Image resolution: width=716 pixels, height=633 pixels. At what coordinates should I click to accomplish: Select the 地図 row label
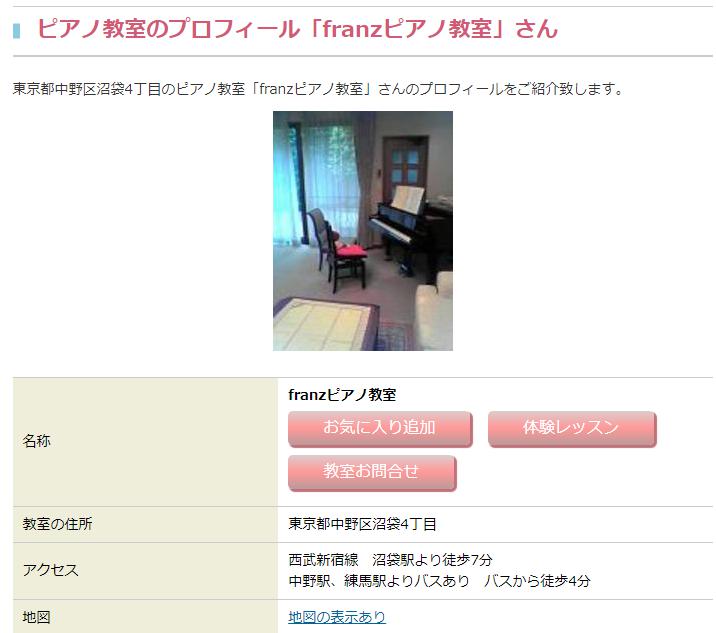pos(36,617)
